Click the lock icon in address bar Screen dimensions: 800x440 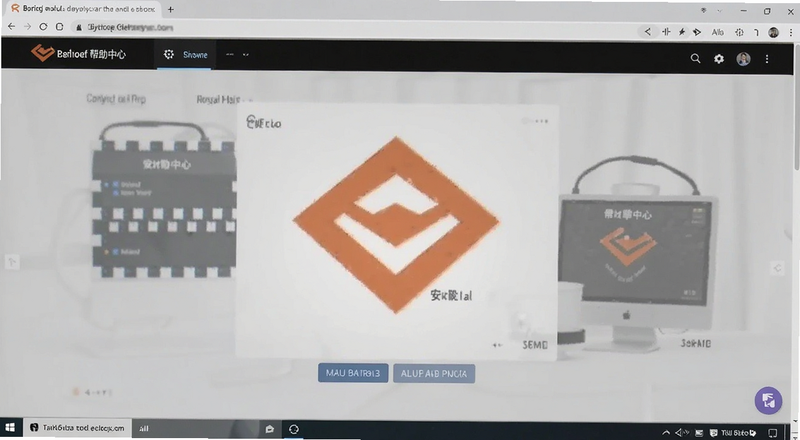point(79,27)
